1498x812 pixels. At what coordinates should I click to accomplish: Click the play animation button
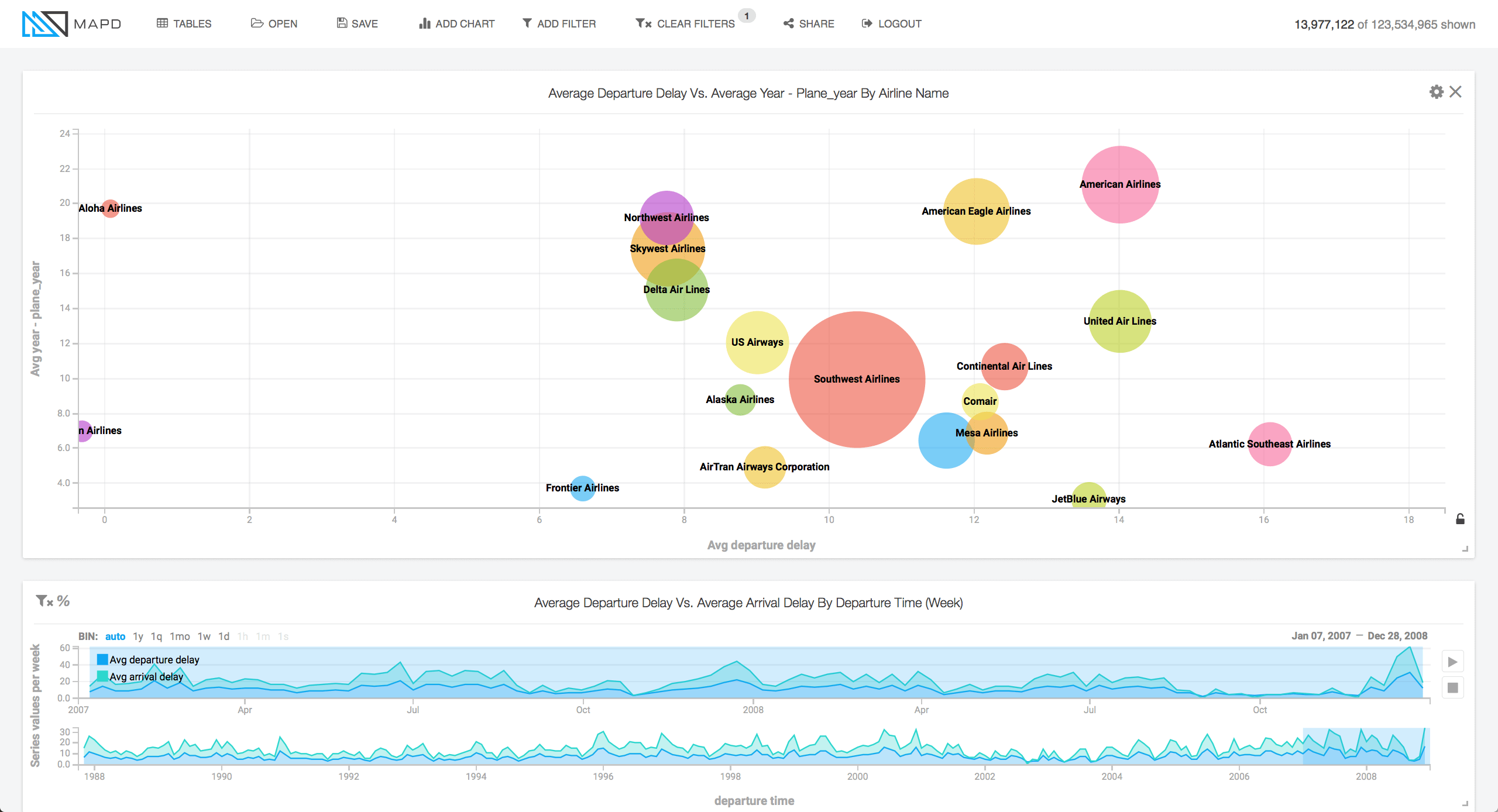tap(1452, 662)
